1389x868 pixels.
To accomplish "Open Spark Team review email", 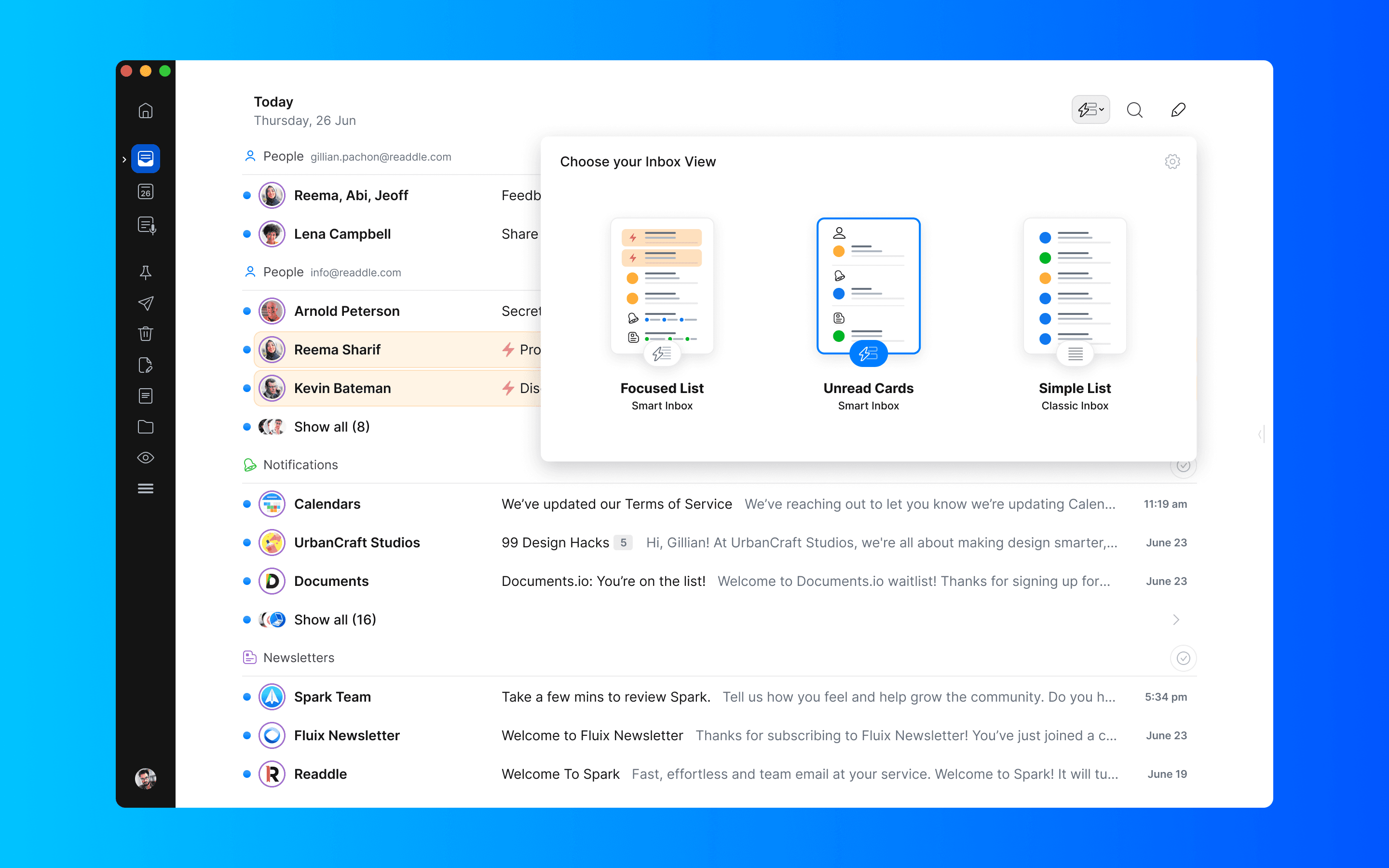I will coord(719,697).
